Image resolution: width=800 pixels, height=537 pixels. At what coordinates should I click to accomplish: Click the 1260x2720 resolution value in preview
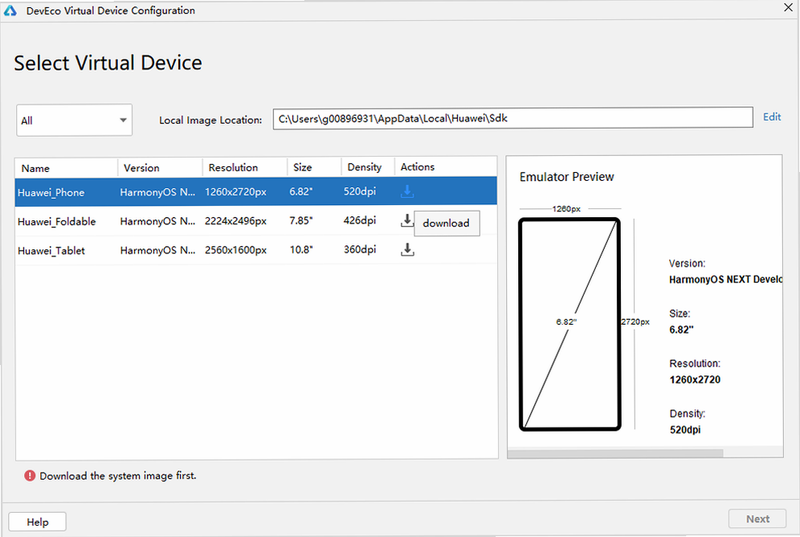(x=695, y=379)
